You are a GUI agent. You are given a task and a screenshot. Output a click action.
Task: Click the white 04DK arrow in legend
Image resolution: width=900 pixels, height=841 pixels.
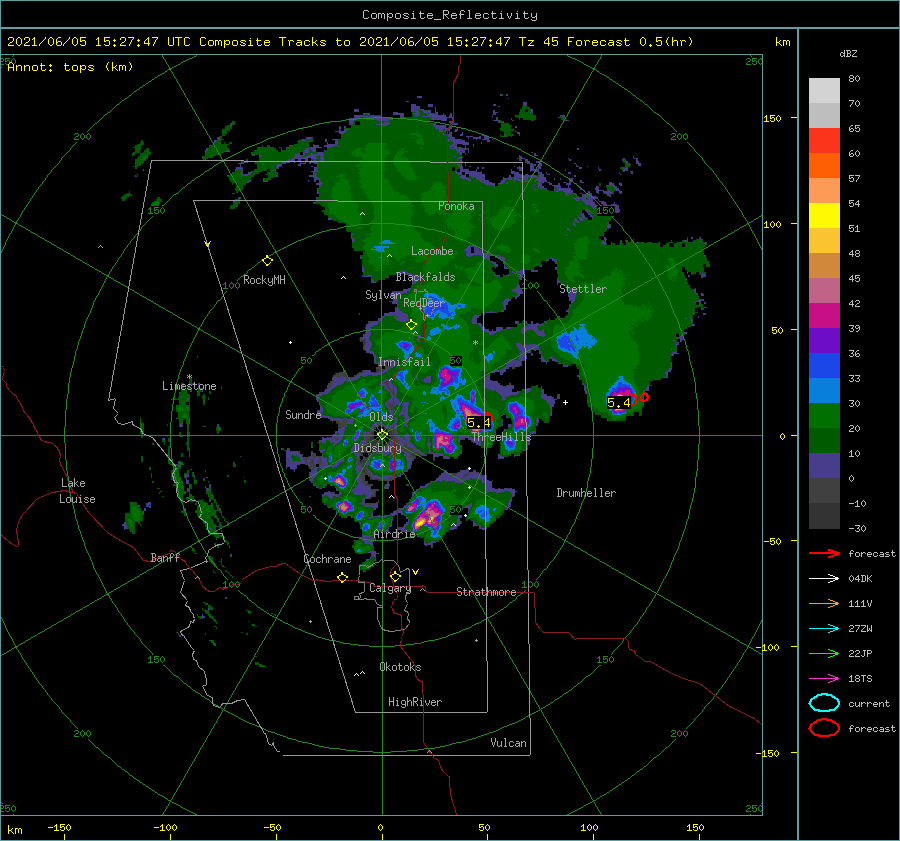coord(824,578)
